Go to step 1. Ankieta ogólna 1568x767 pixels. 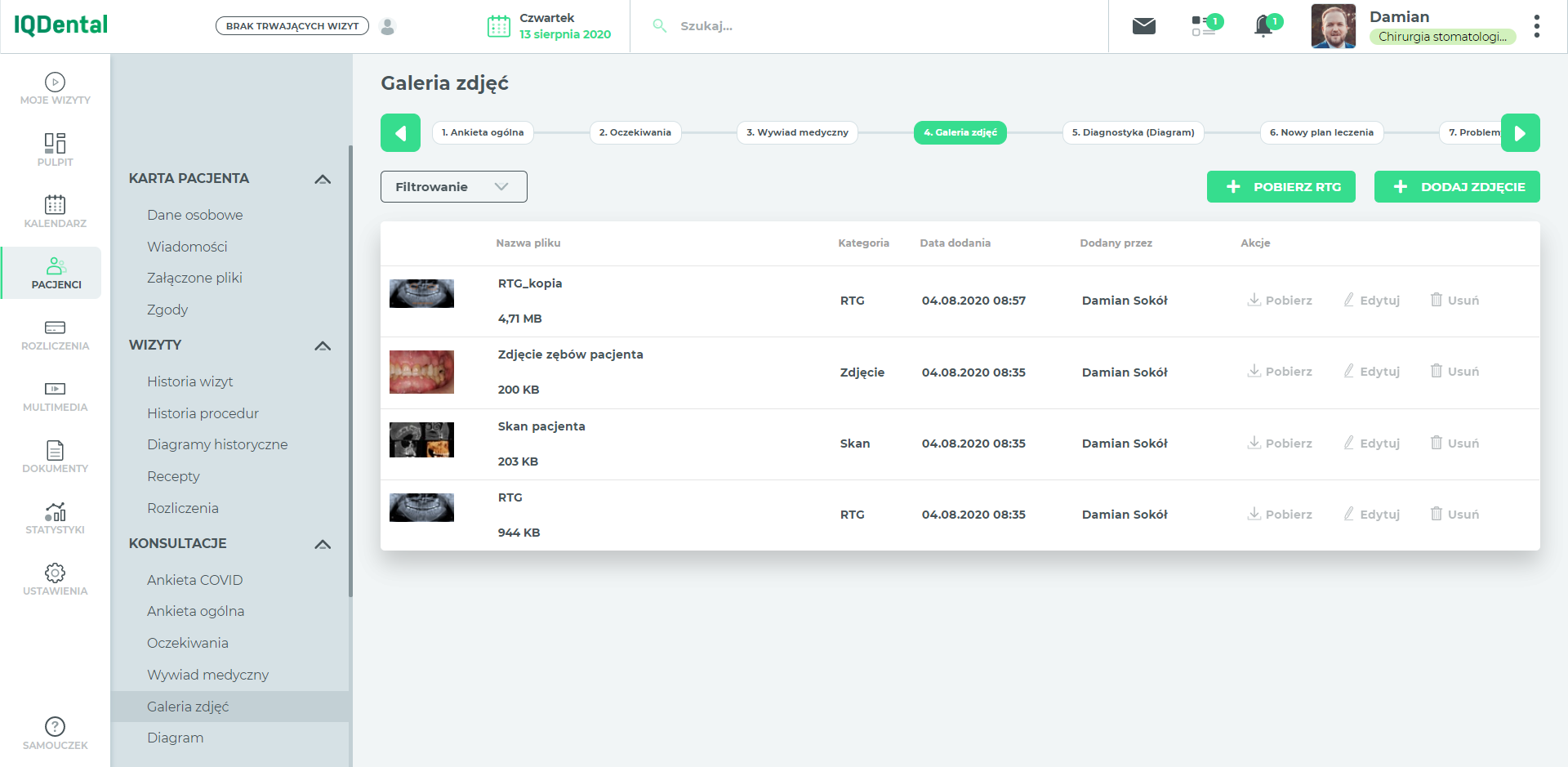[483, 132]
